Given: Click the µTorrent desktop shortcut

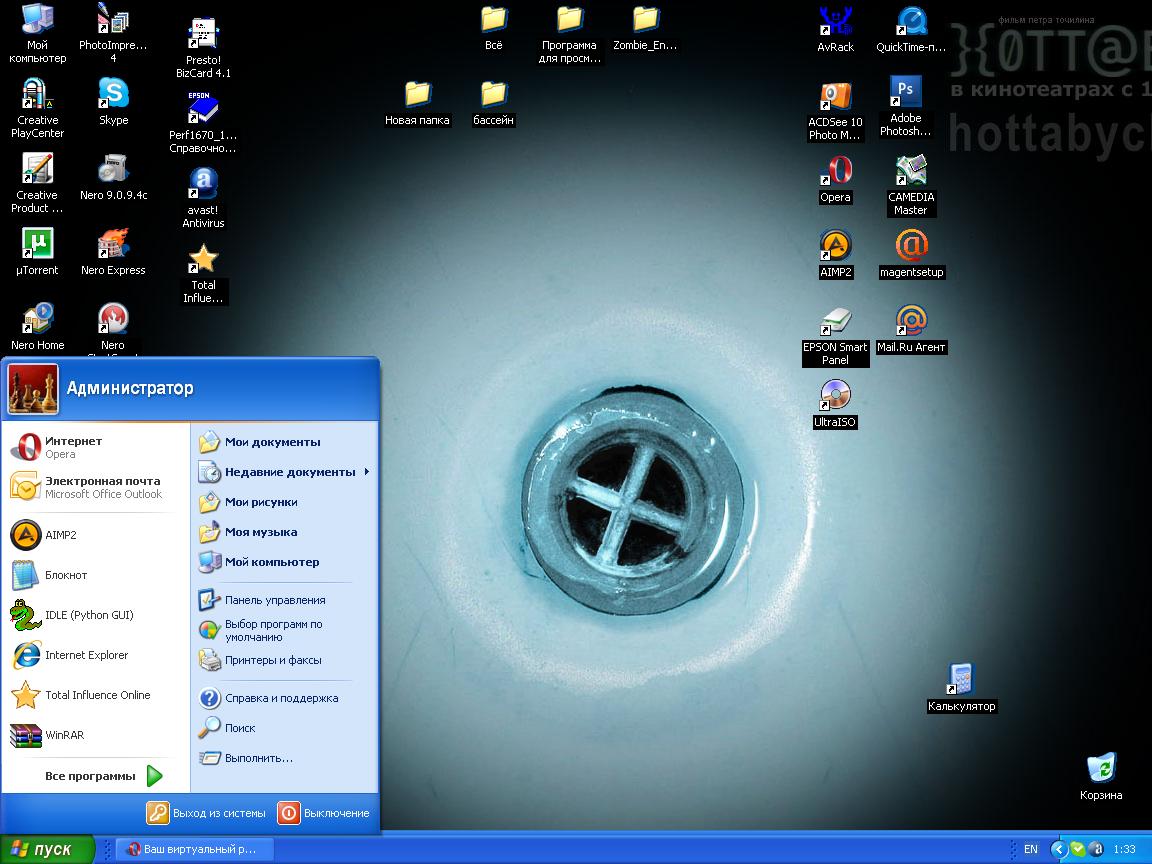Looking at the screenshot, I should click(37, 245).
